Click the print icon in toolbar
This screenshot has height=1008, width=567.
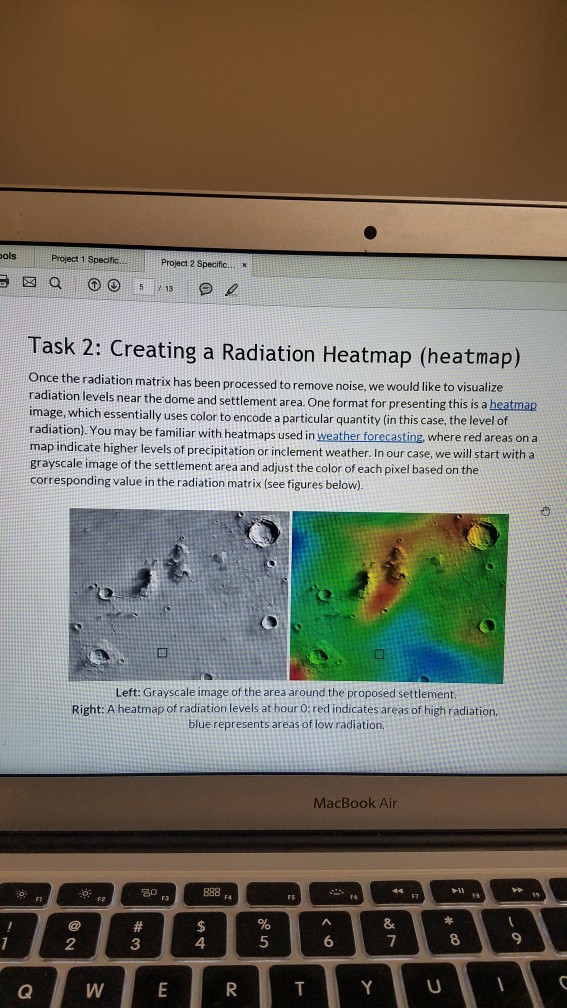pos(4,282)
